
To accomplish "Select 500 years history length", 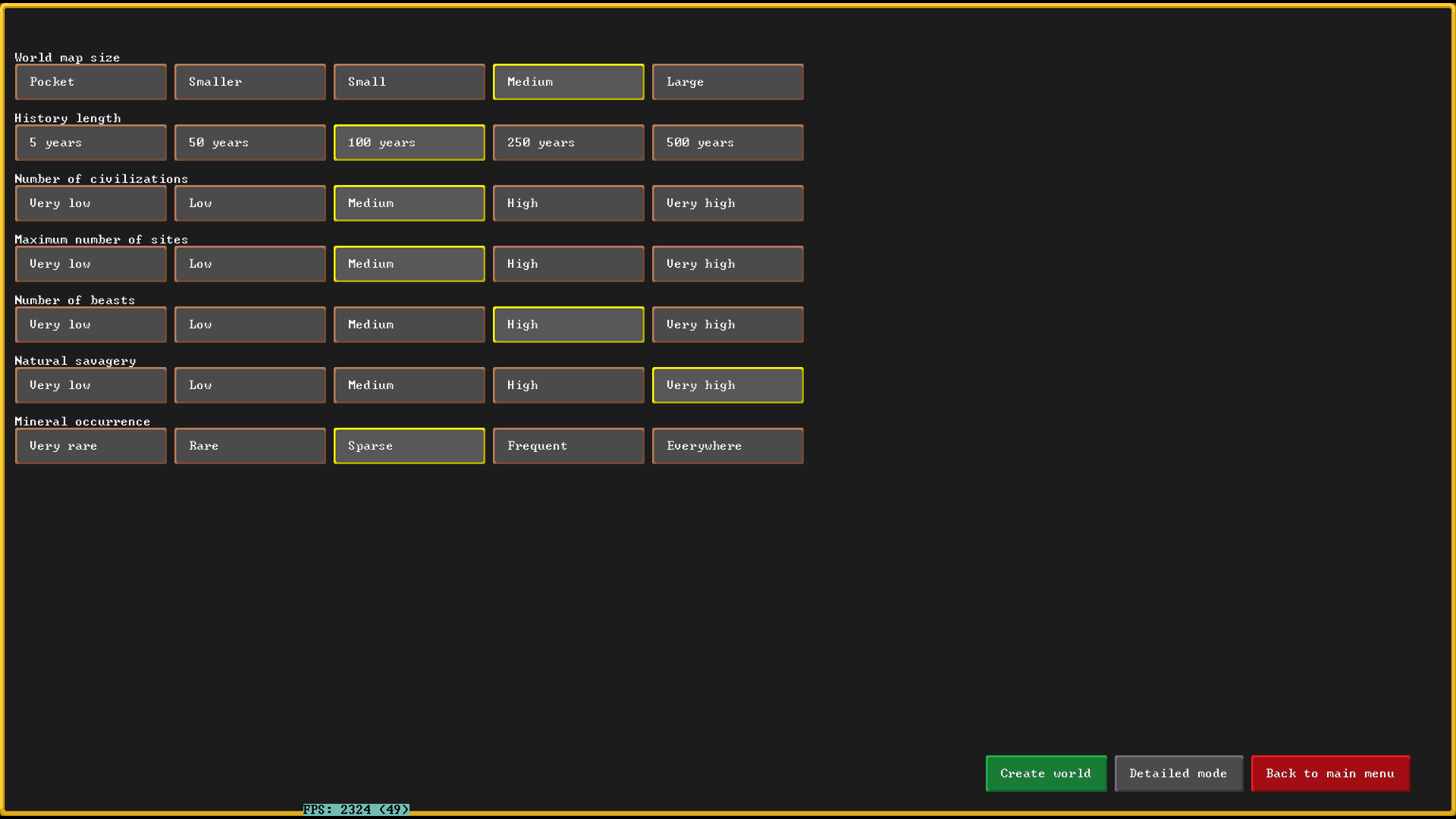I will click(x=728, y=143).
